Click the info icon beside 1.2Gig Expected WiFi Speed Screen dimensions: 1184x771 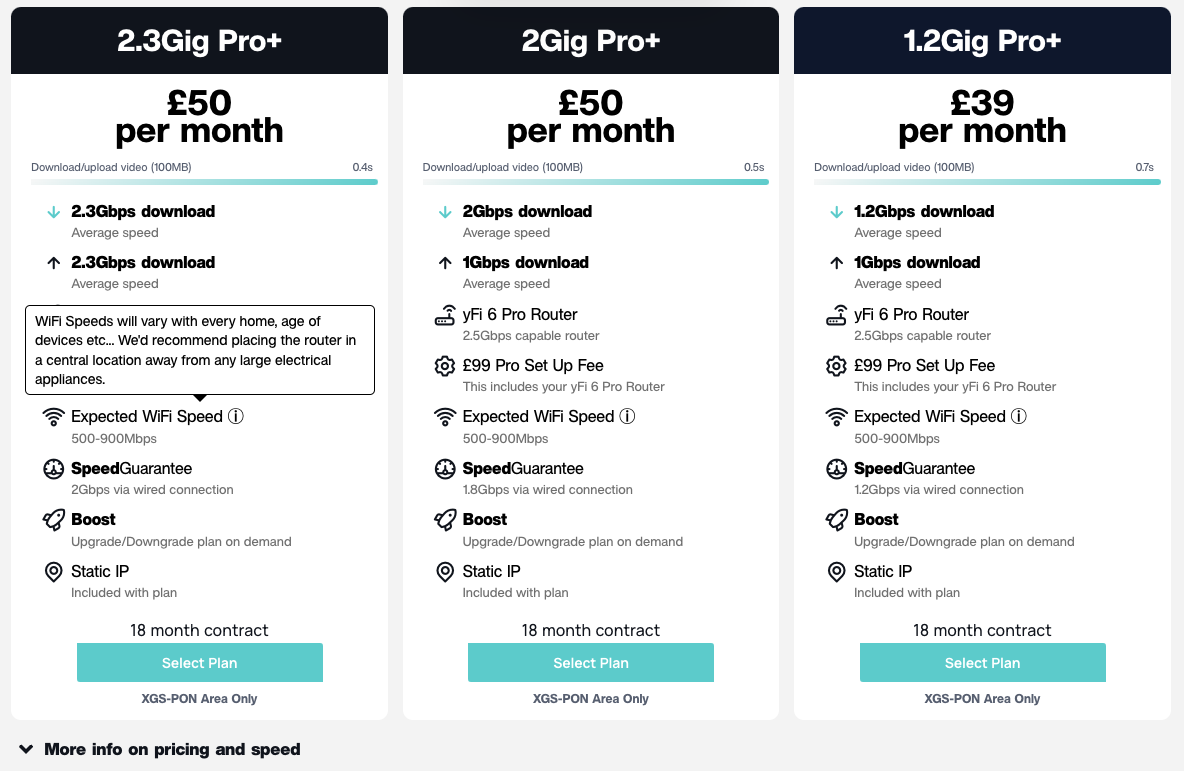(1019, 416)
